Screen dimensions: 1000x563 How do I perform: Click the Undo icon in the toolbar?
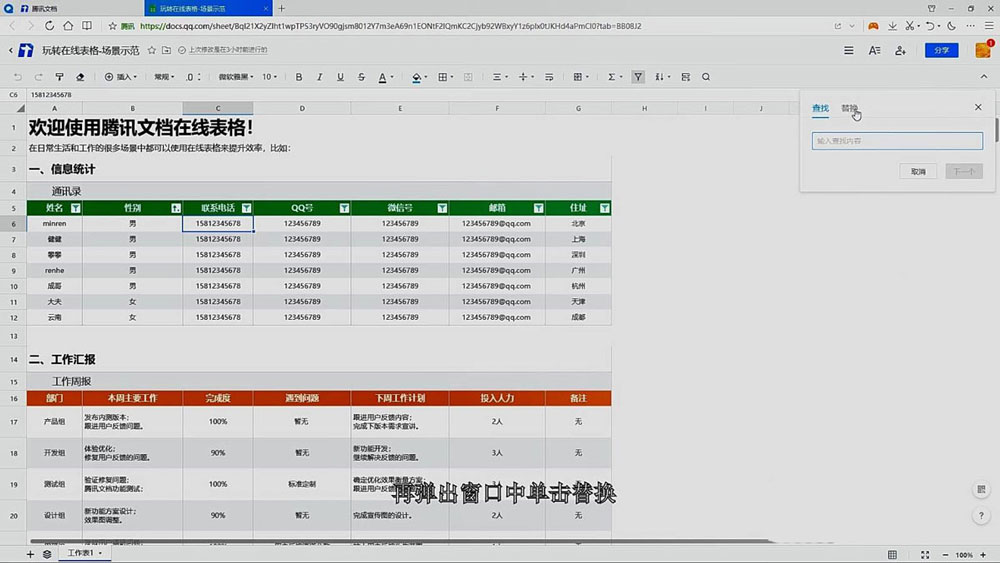[x=18, y=77]
